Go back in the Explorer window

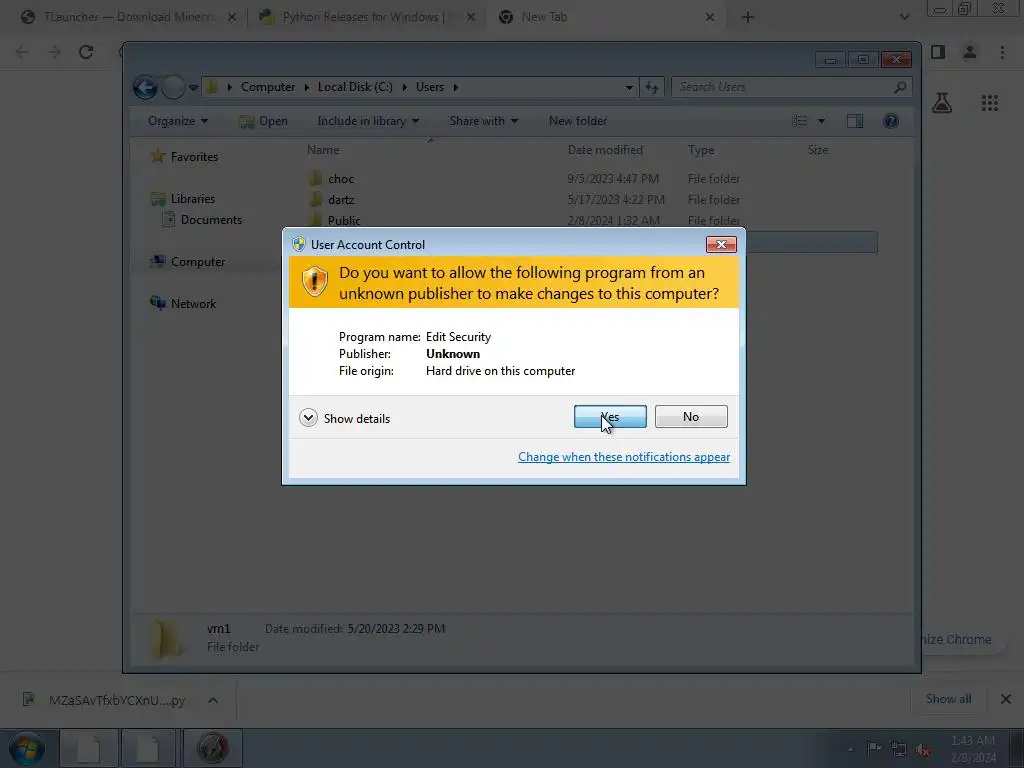click(145, 88)
